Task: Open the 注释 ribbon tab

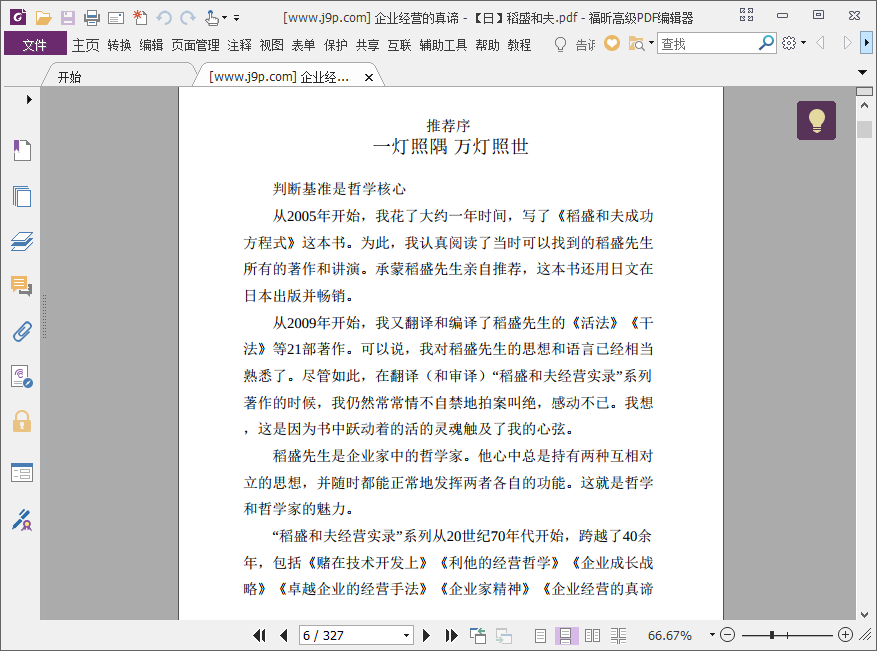Action: pos(239,45)
